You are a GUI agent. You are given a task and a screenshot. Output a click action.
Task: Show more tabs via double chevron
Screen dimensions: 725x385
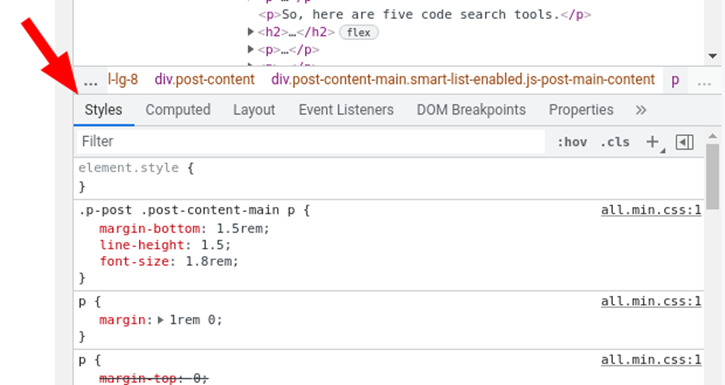pos(640,110)
